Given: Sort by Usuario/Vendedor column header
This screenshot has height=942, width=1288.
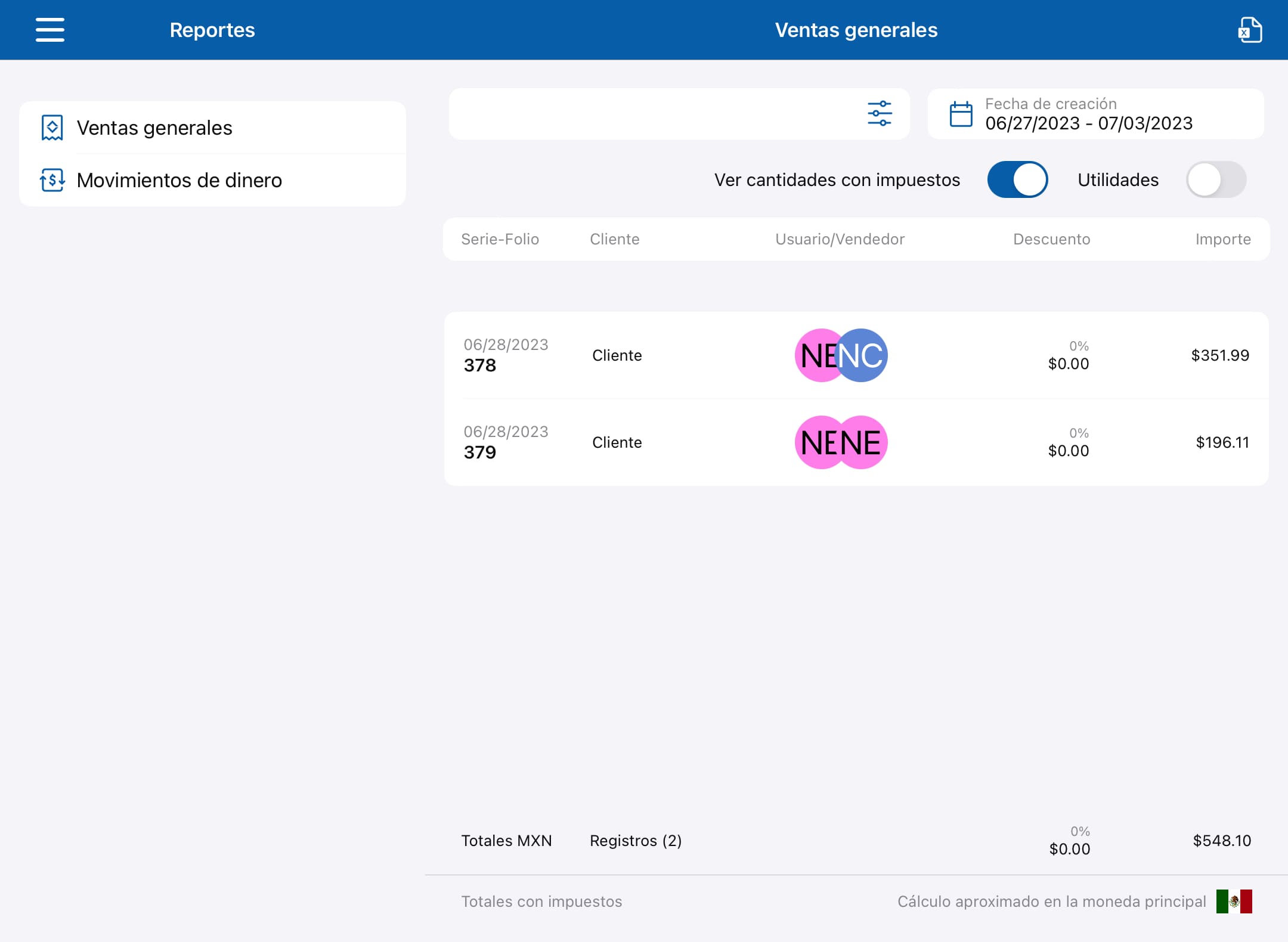Looking at the screenshot, I should pyautogui.click(x=840, y=239).
